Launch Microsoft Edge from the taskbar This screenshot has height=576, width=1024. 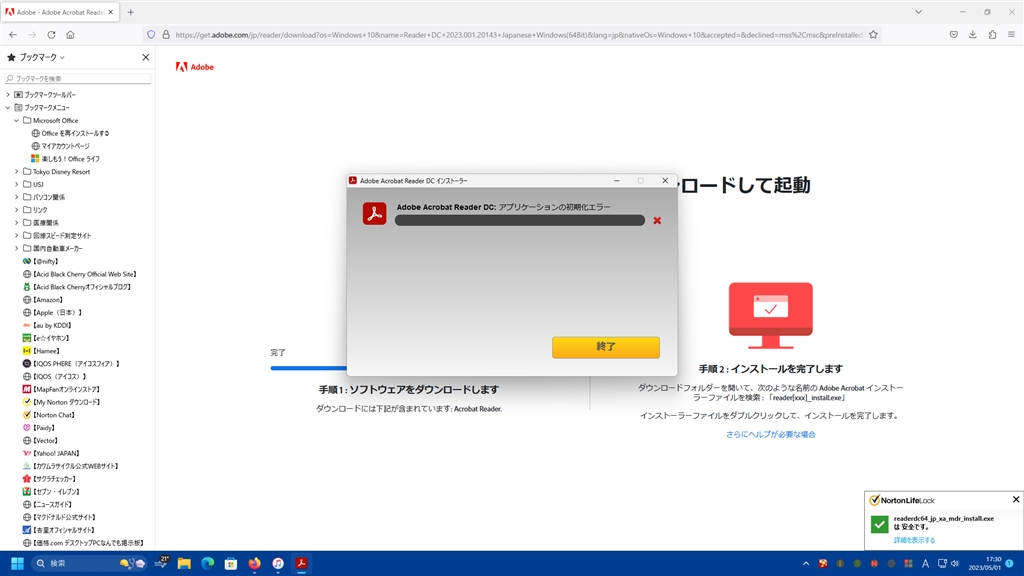tap(208, 563)
